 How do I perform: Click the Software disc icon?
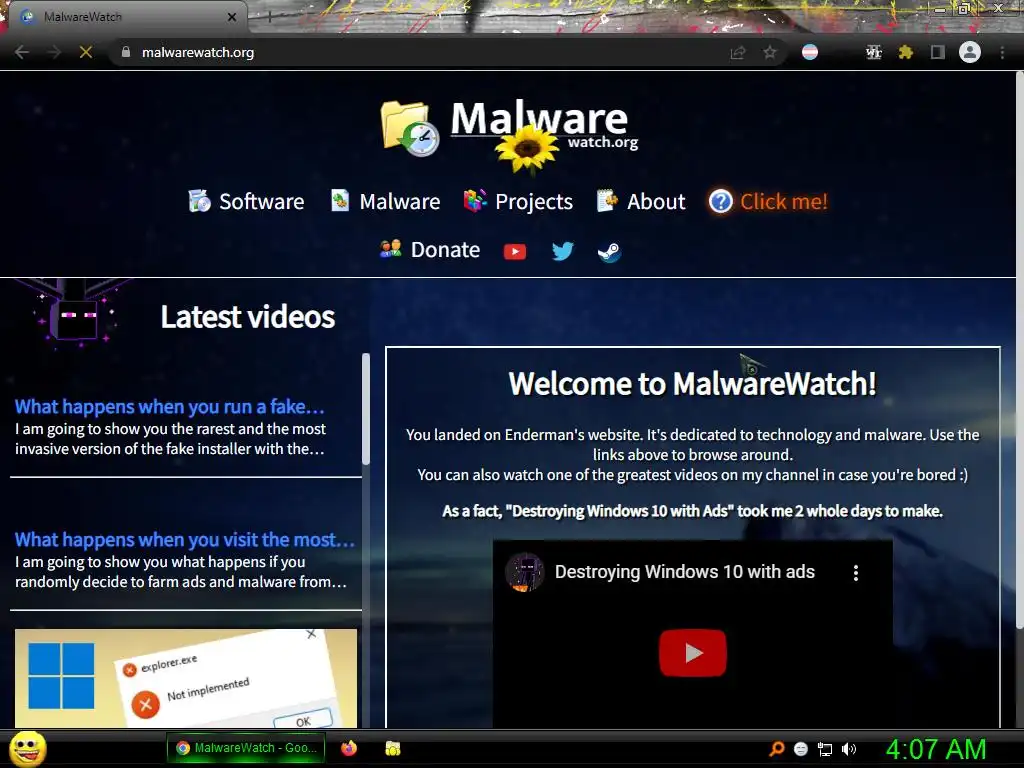pyautogui.click(x=200, y=201)
